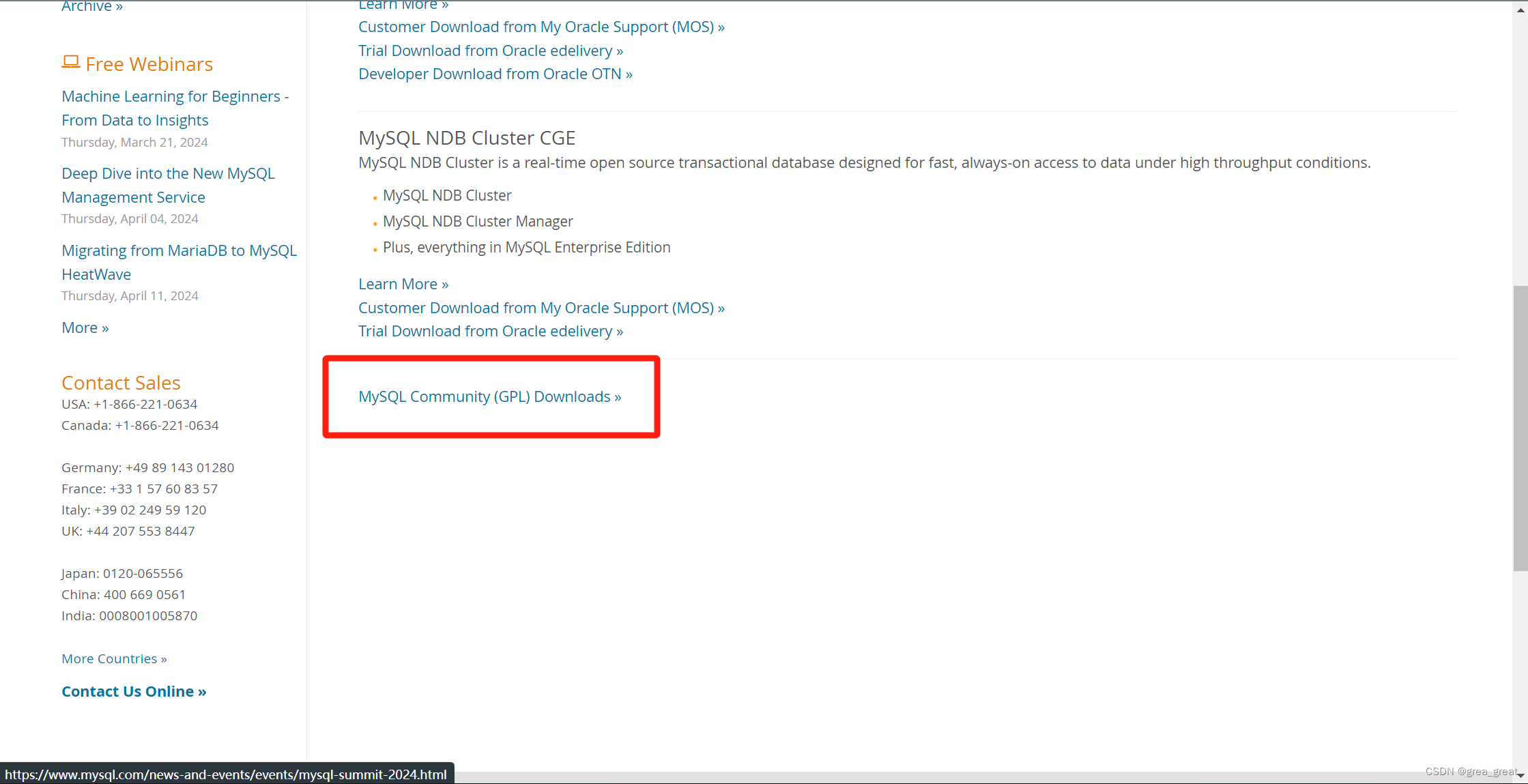The width and height of the screenshot is (1528, 784).
Task: Open Contact Us Online link
Action: click(134, 690)
